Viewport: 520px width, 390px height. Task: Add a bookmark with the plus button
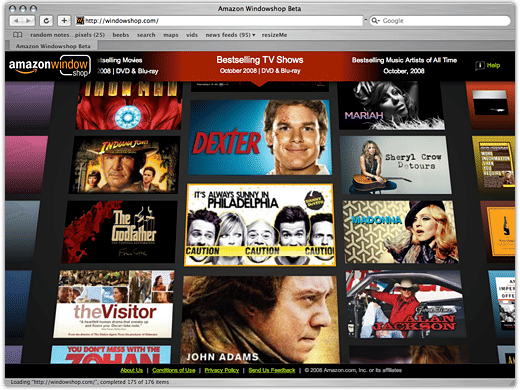[x=64, y=21]
